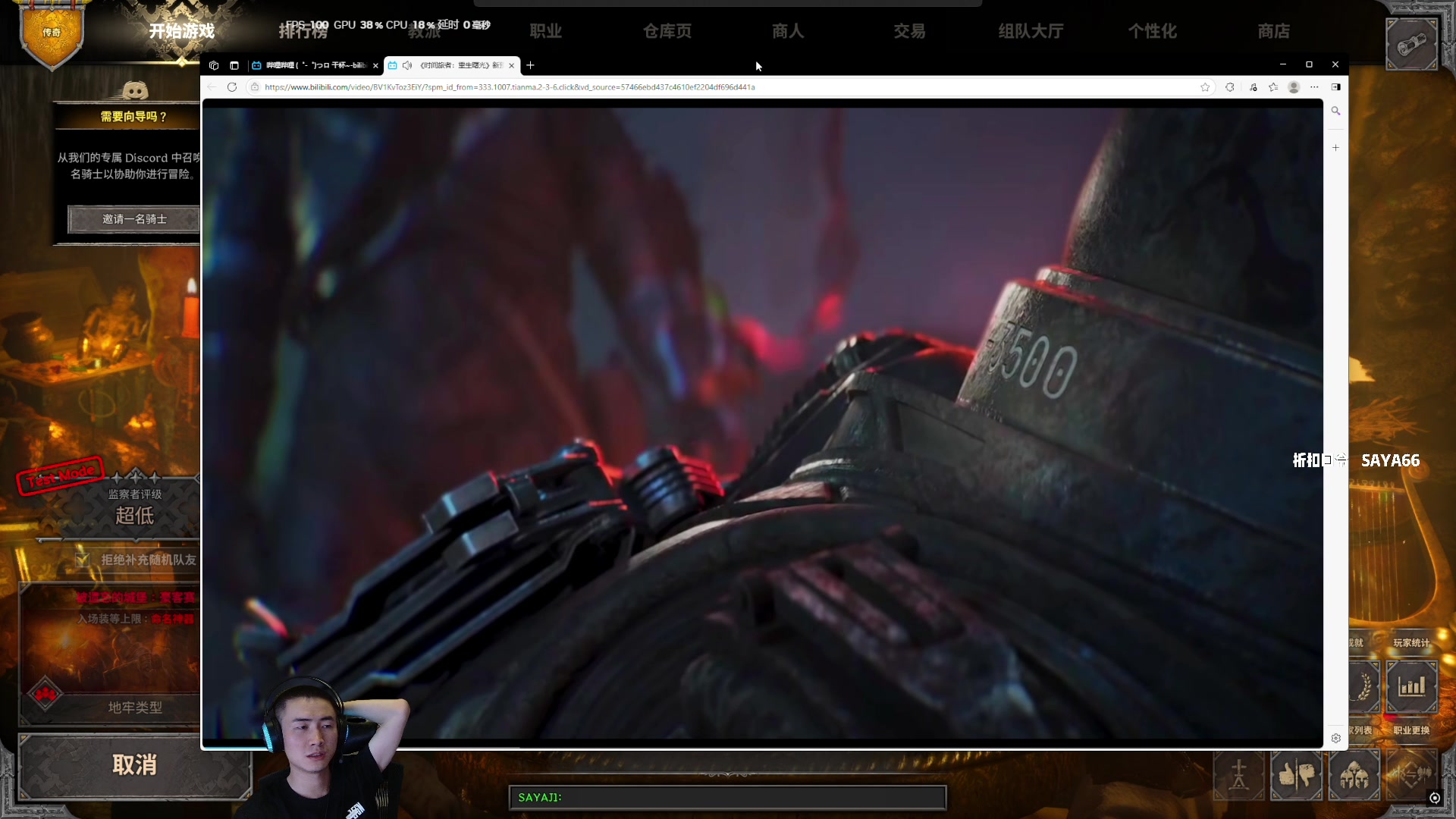Close the first bilibili tab

[375, 65]
